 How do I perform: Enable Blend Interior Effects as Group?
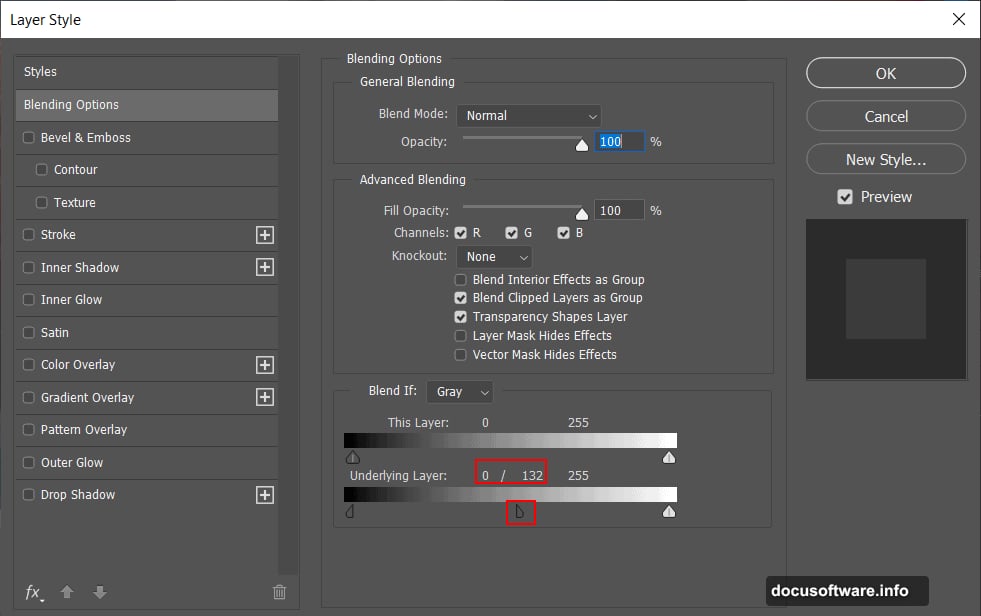(x=461, y=279)
